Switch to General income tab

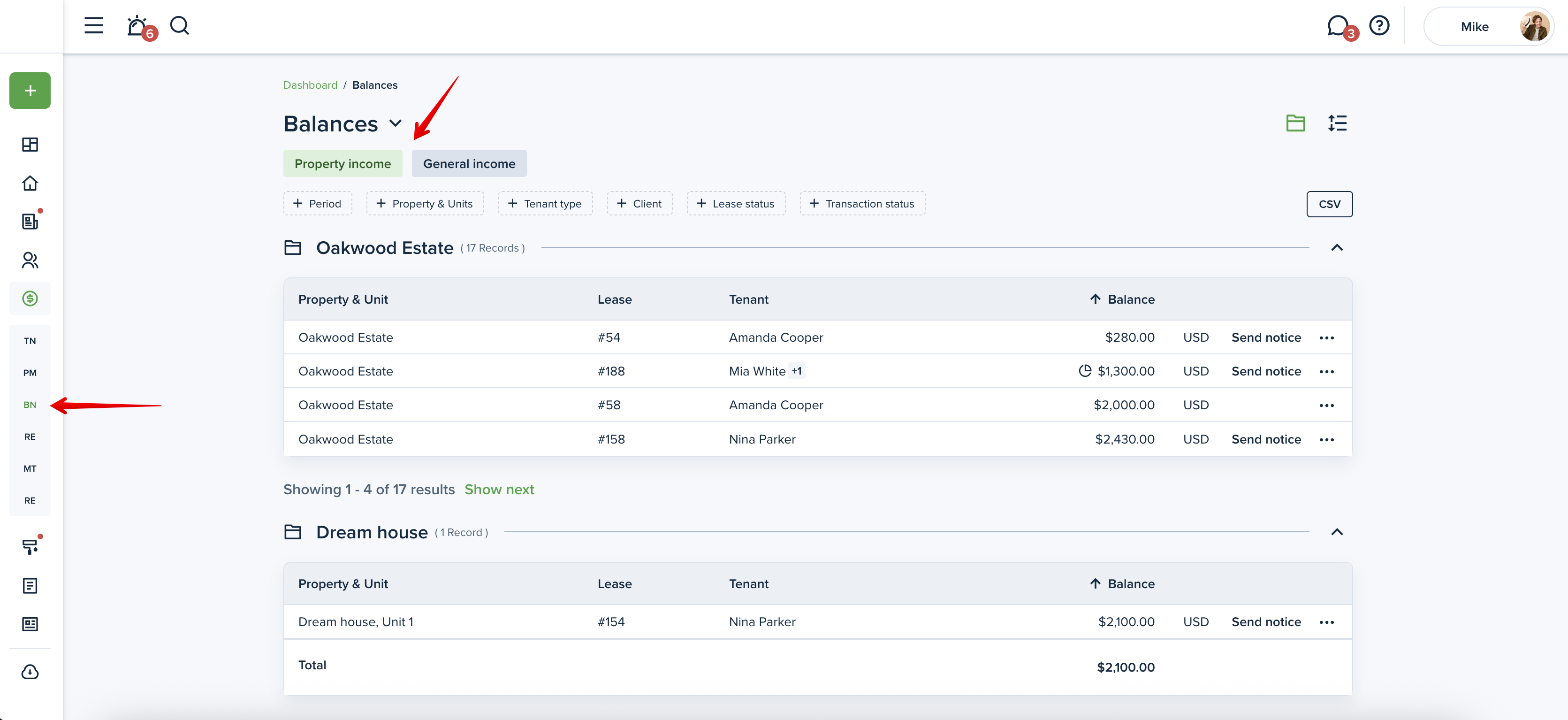(469, 163)
